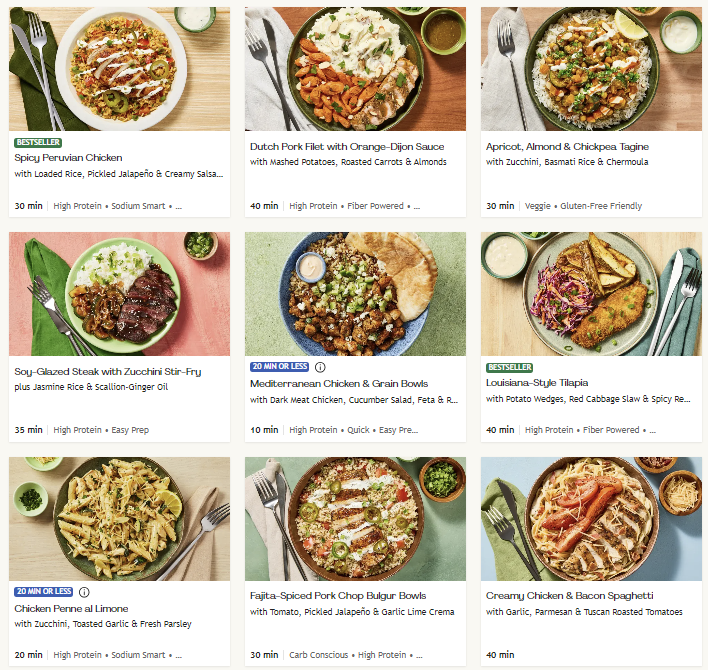Click 20 Min or Less badge on Chicken Penne
The image size is (708, 670).
[44, 592]
